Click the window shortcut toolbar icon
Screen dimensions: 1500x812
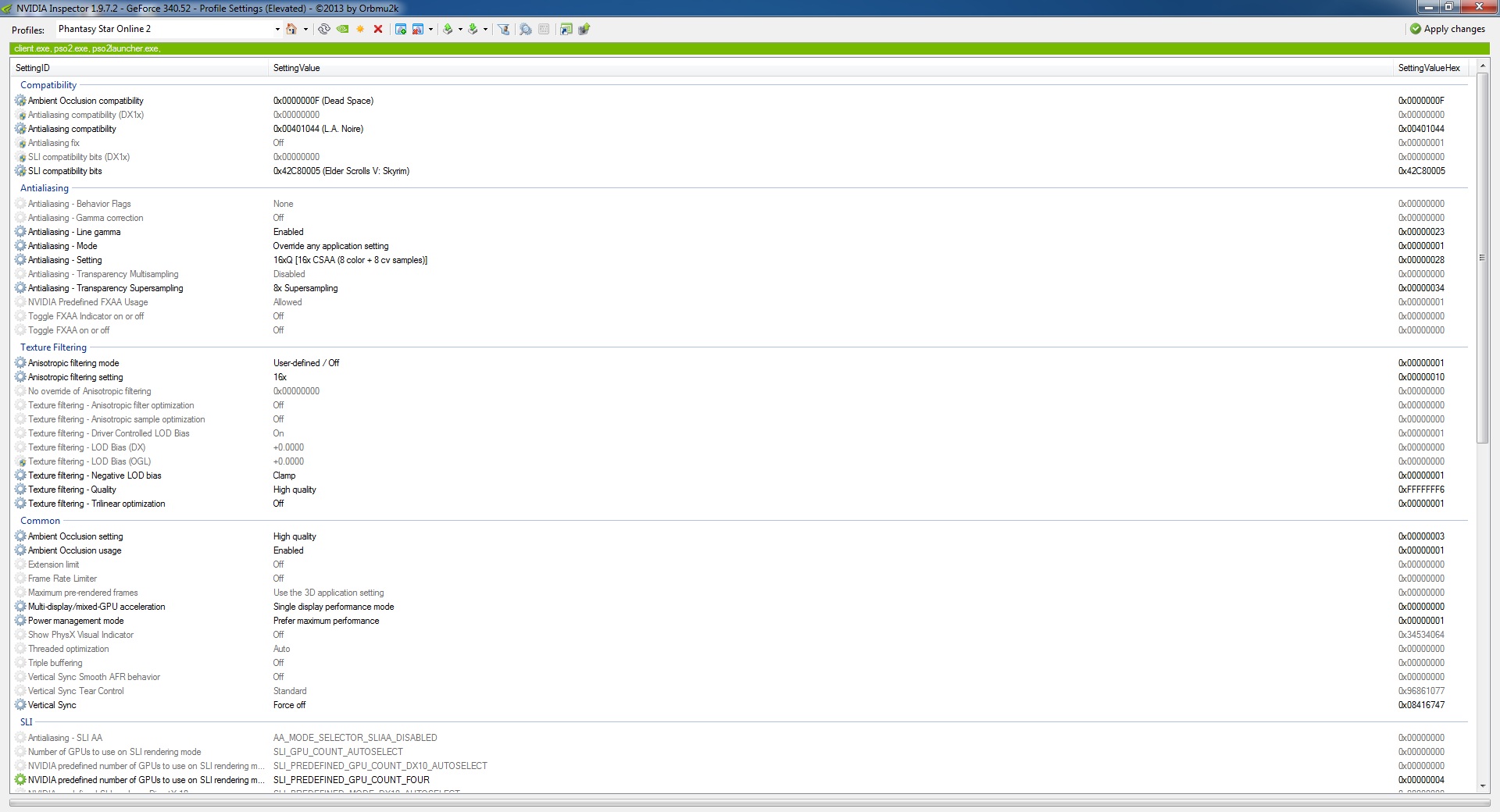tap(566, 29)
